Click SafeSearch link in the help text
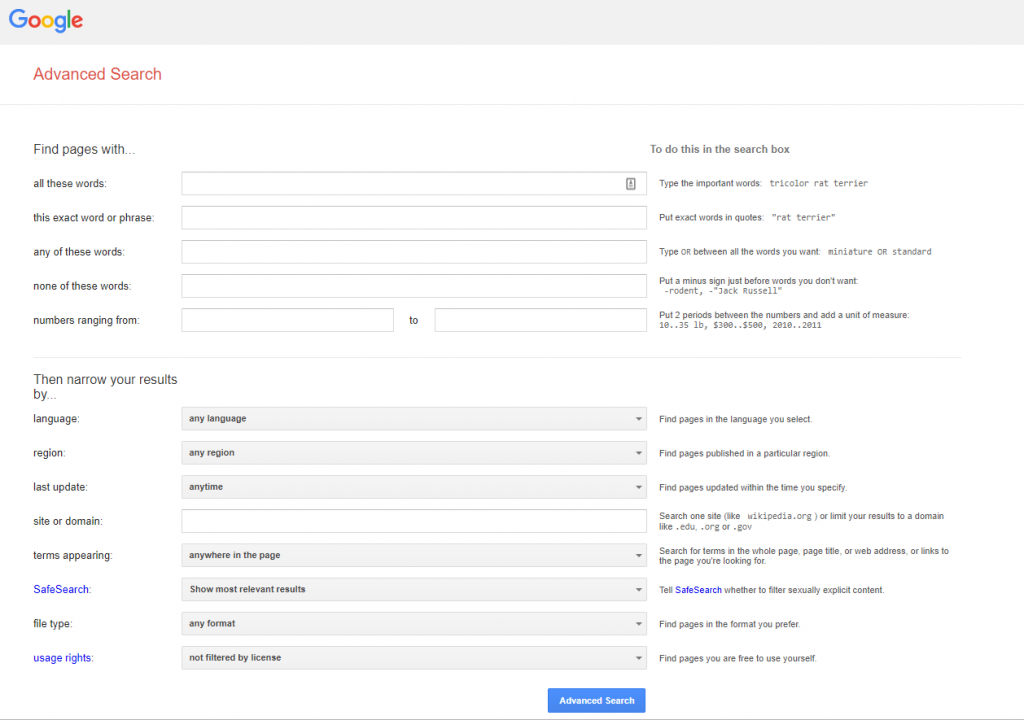Image resolution: width=1024 pixels, height=720 pixels. [698, 590]
